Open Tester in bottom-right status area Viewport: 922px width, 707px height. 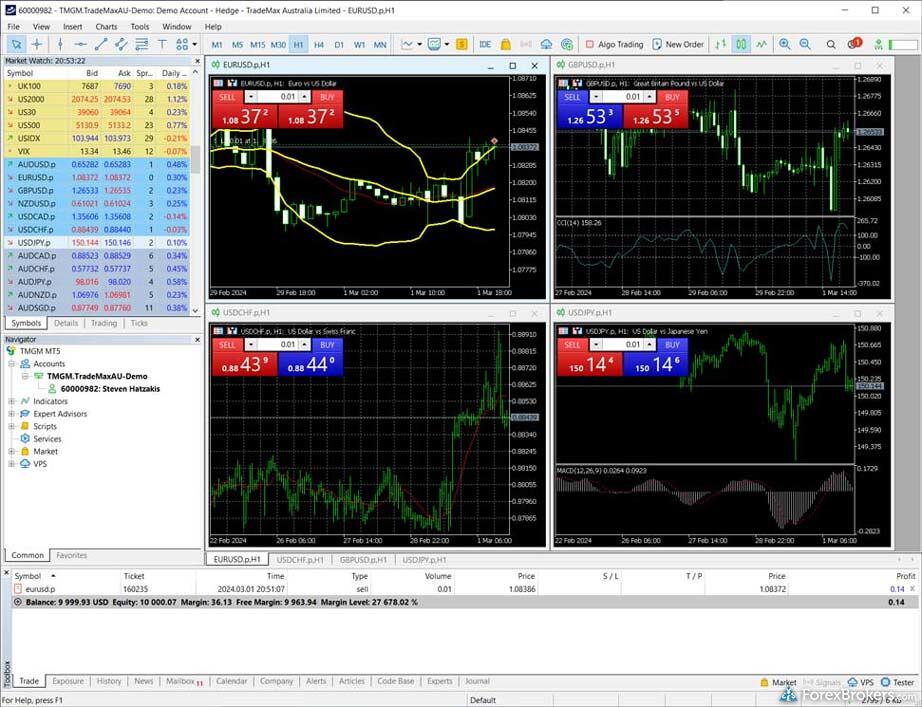pyautogui.click(x=898, y=682)
